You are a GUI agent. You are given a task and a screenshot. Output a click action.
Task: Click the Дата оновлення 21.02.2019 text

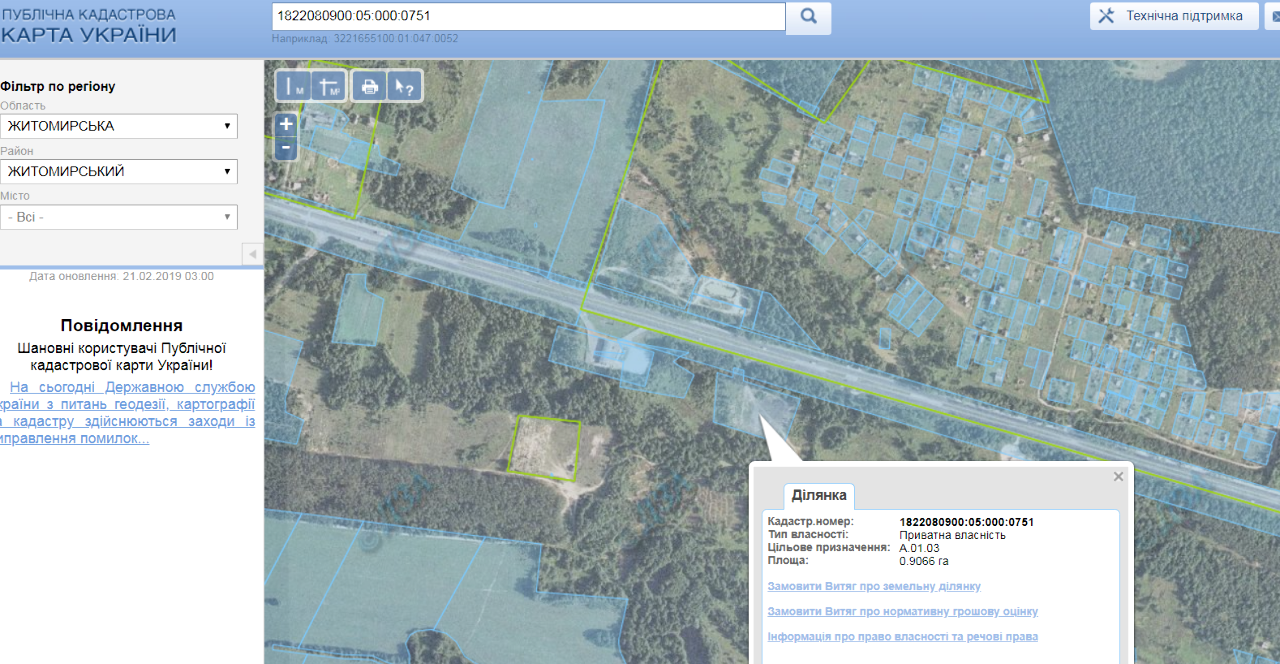121,276
